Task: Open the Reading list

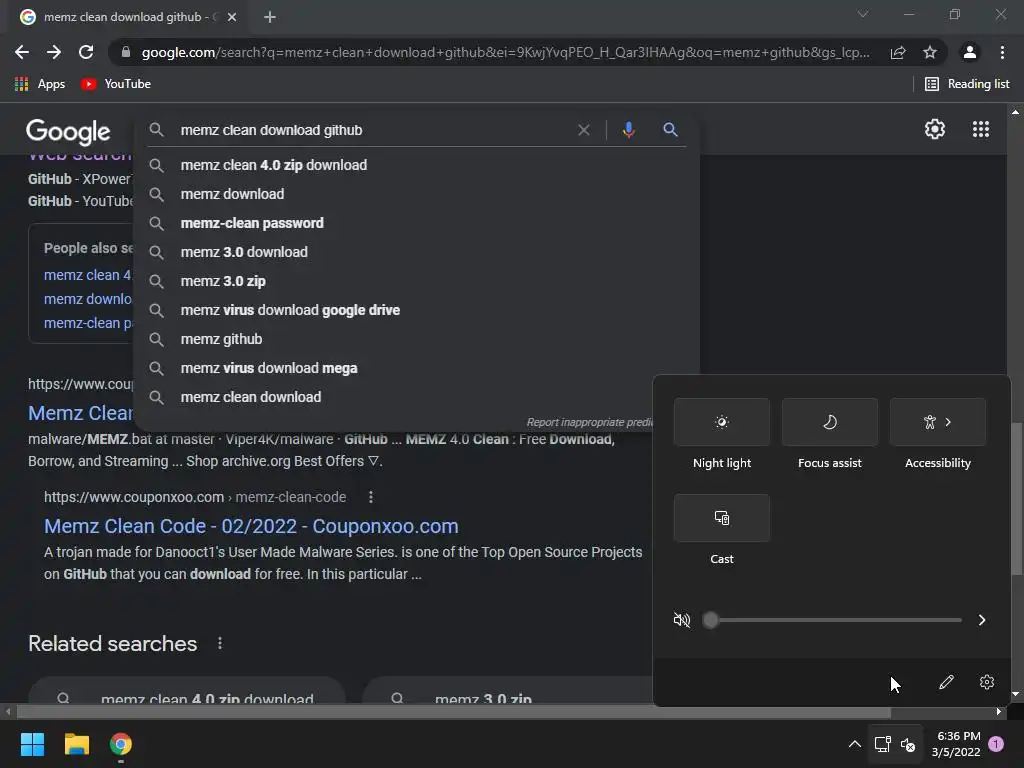Action: [967, 84]
